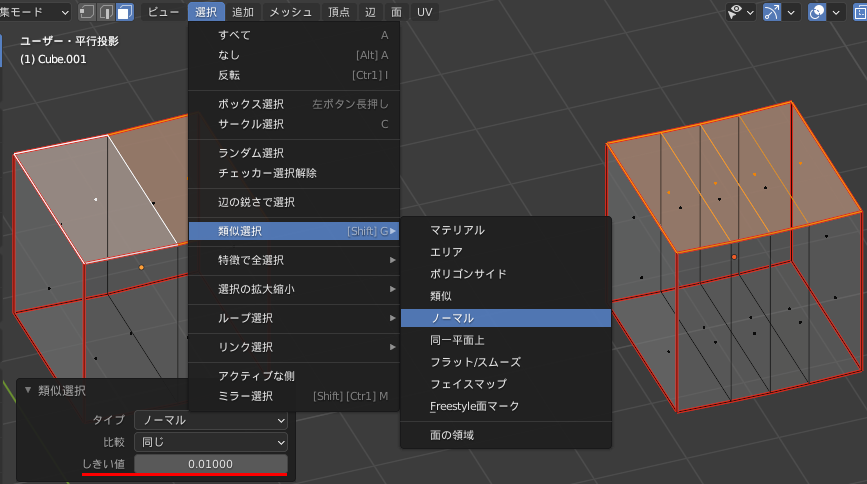Screen dimensions: 867x484
Task: Choose なし to deselect all
Action: pyautogui.click(x=294, y=55)
